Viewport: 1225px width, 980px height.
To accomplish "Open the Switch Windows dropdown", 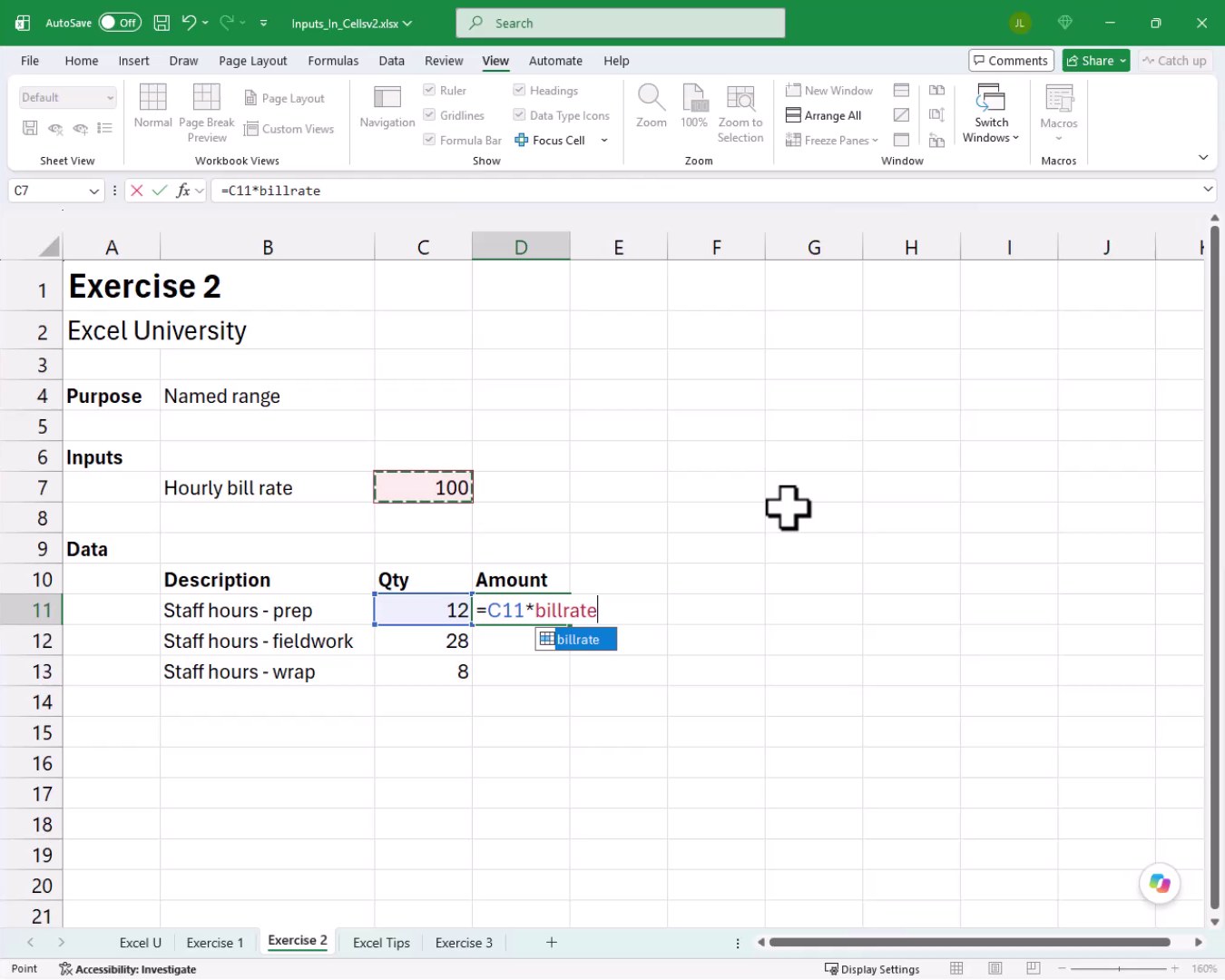I will tap(991, 113).
